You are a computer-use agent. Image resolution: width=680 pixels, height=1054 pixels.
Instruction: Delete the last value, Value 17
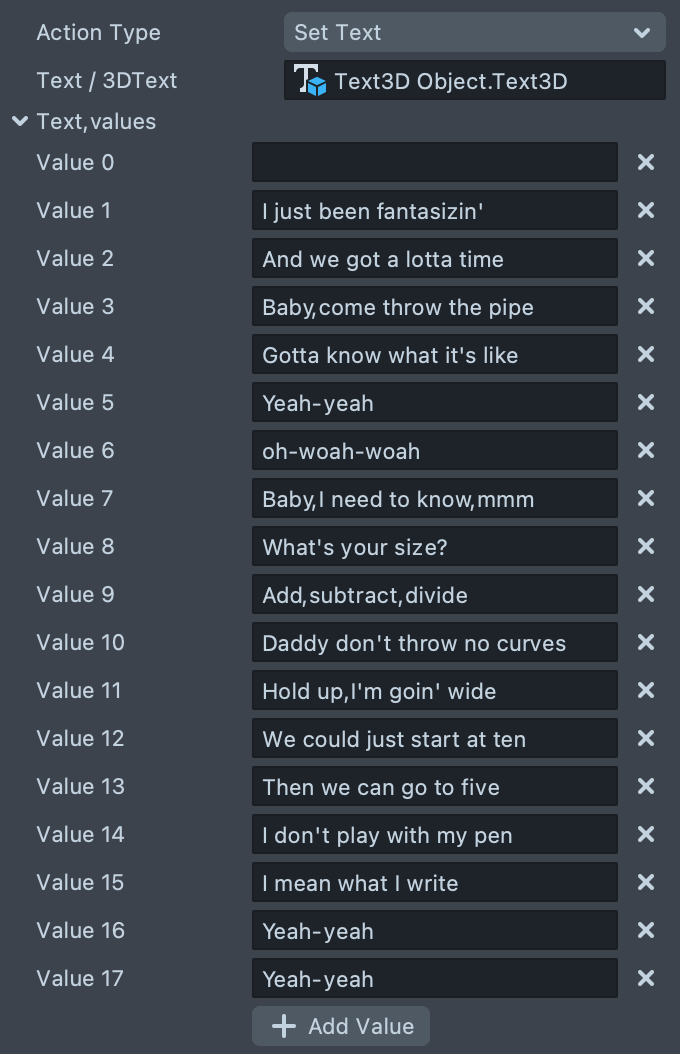646,978
